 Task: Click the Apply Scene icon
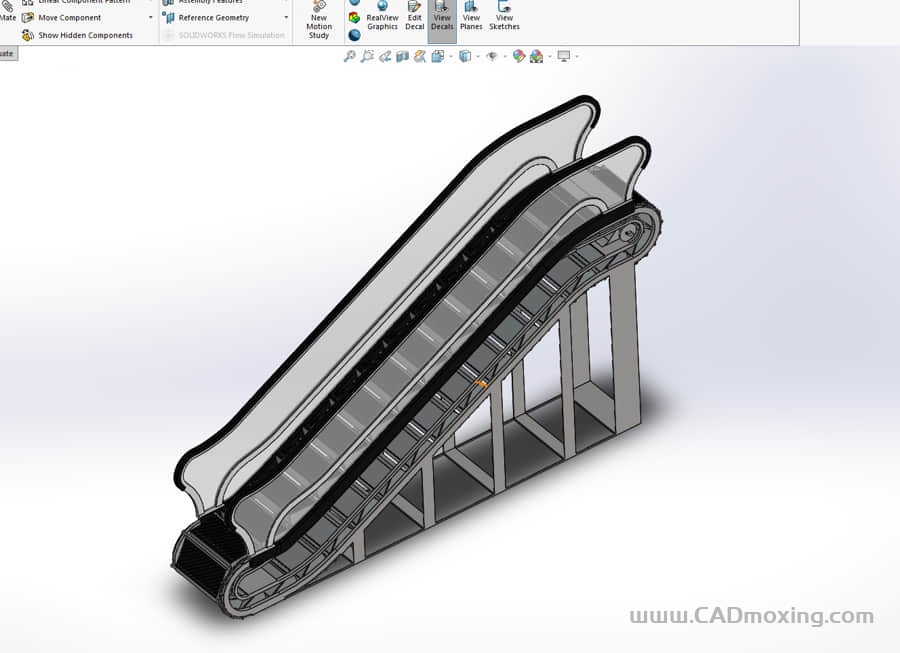[x=536, y=56]
